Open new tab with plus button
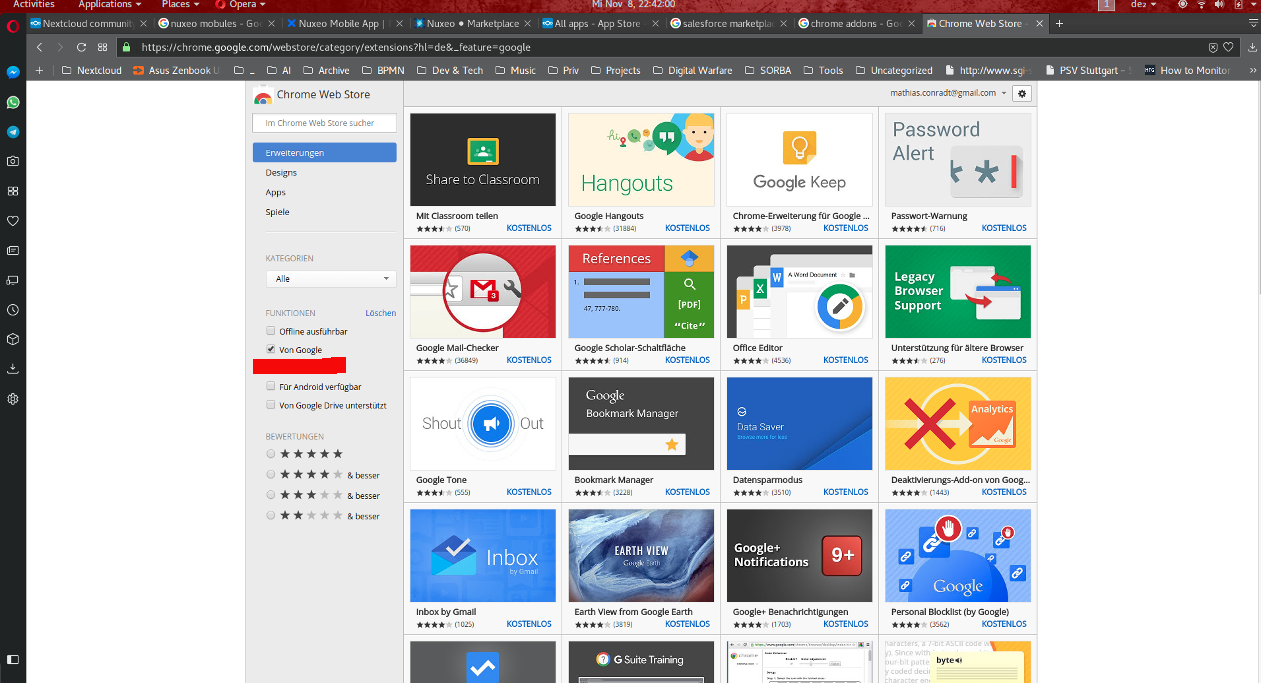This screenshot has height=683, width=1261. click(1059, 23)
